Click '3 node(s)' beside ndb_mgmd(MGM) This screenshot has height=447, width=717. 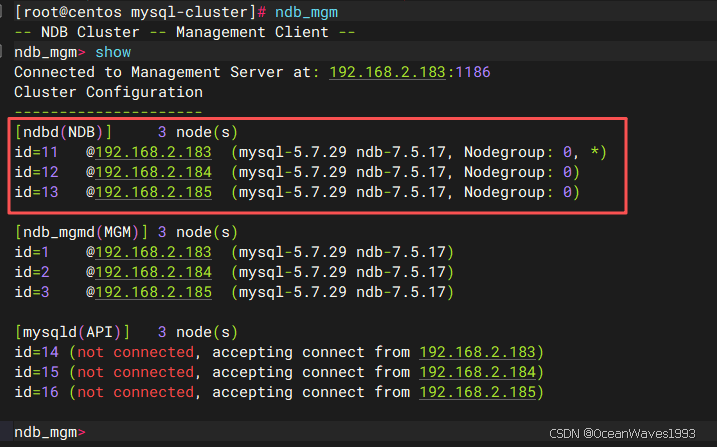pos(198,233)
